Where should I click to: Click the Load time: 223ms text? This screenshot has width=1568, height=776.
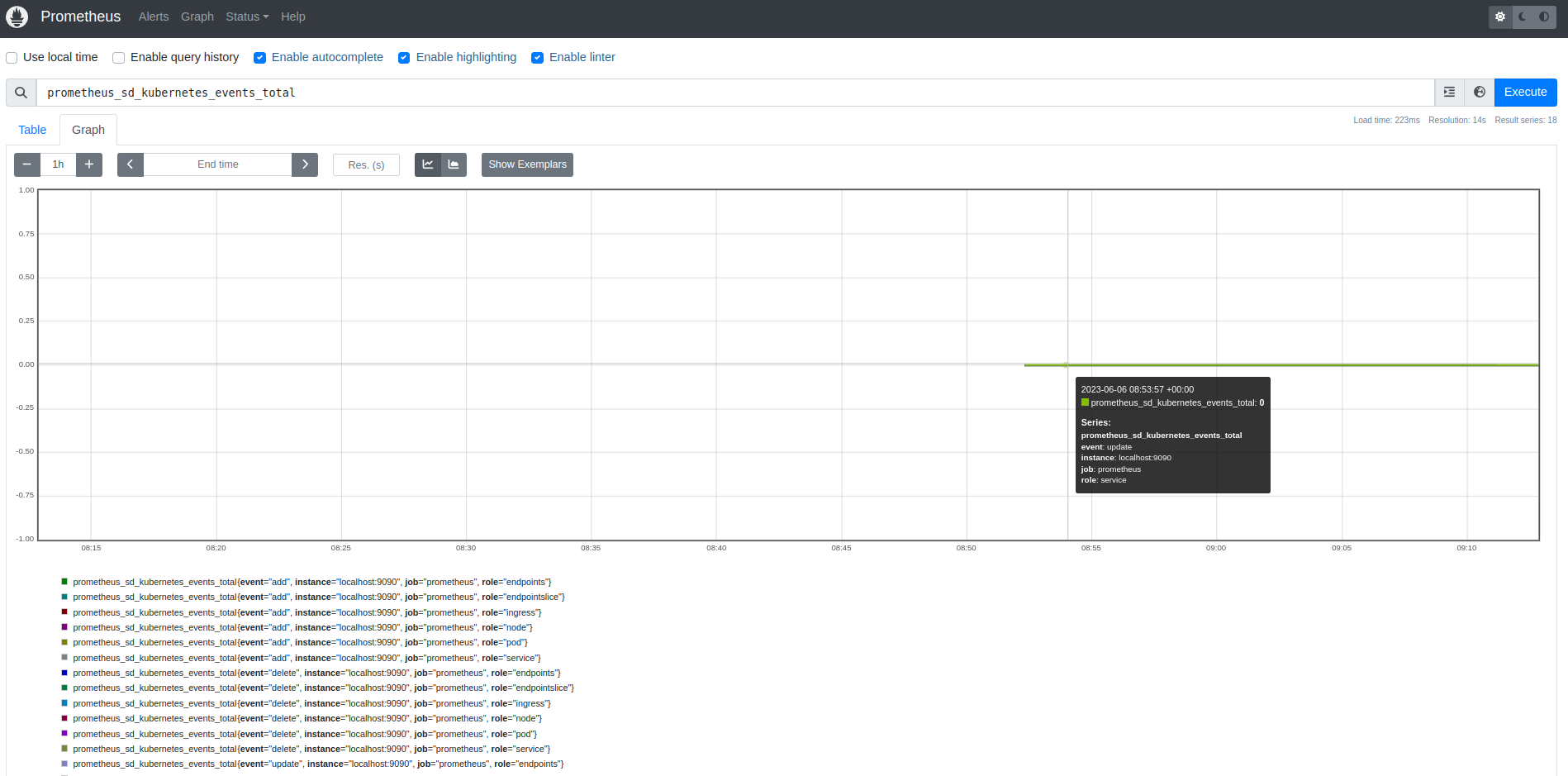click(x=1386, y=121)
